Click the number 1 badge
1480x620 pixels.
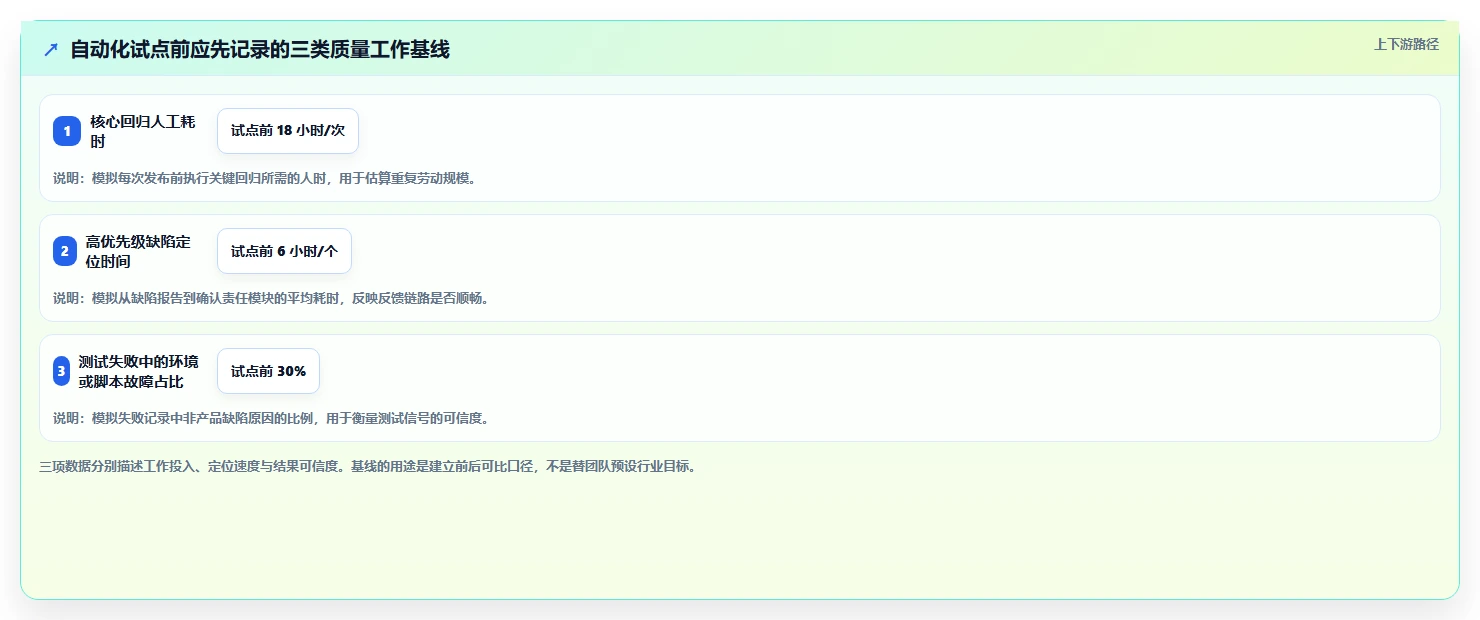coord(67,131)
